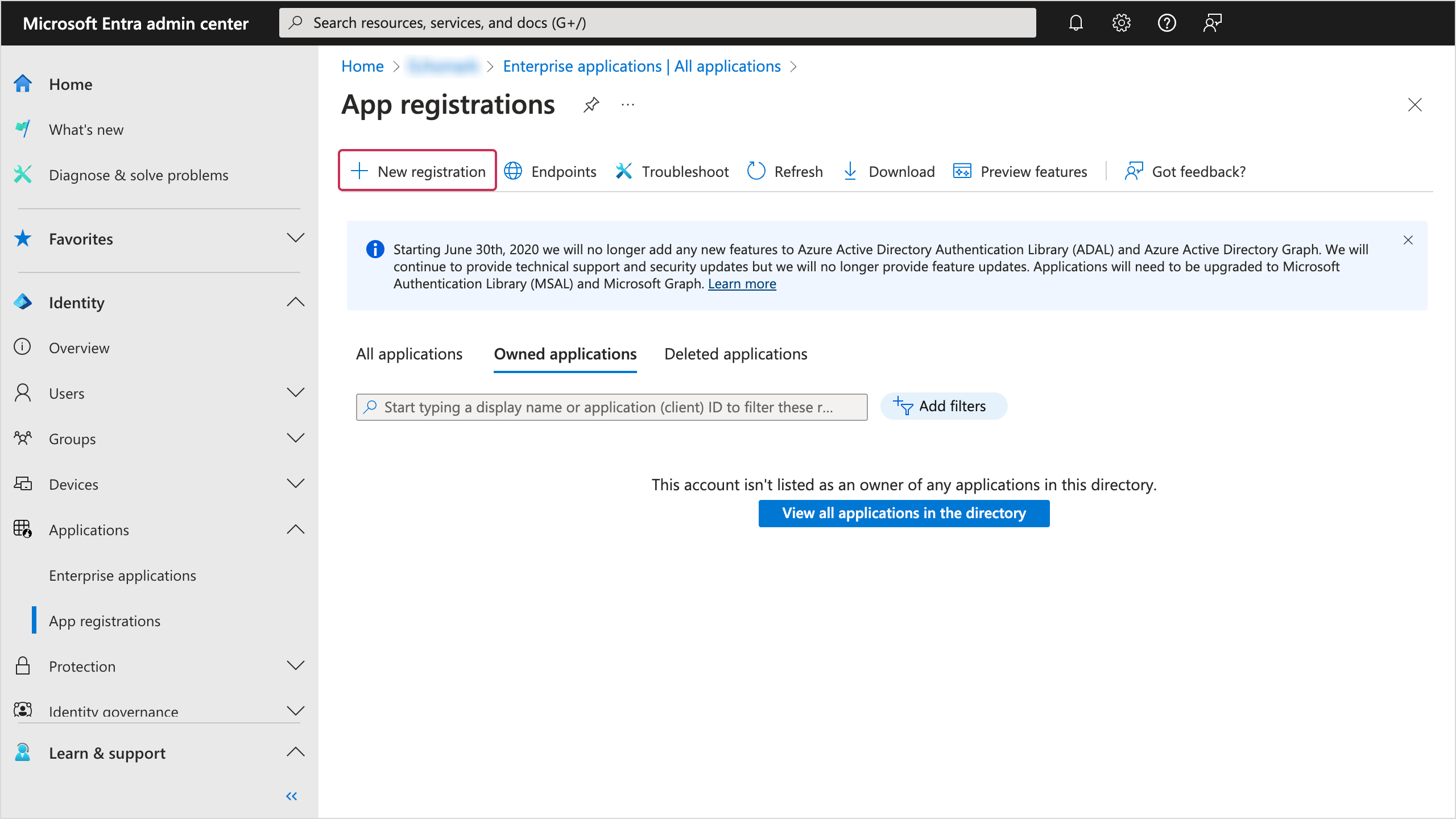Open the notifications bell icon
The height and width of the screenshot is (819, 1456).
pos(1076,23)
